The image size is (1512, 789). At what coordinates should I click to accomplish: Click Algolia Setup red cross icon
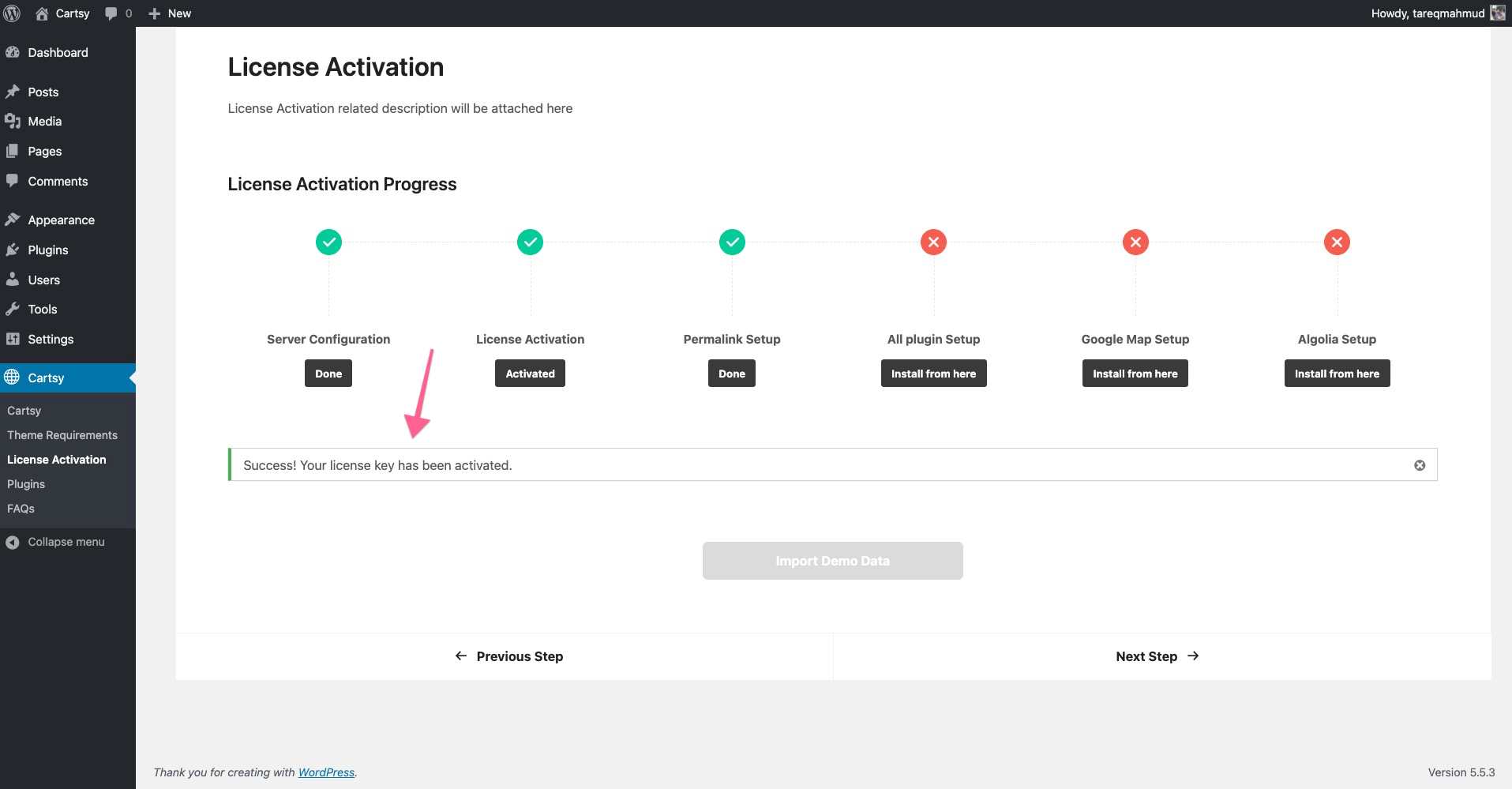[1338, 242]
